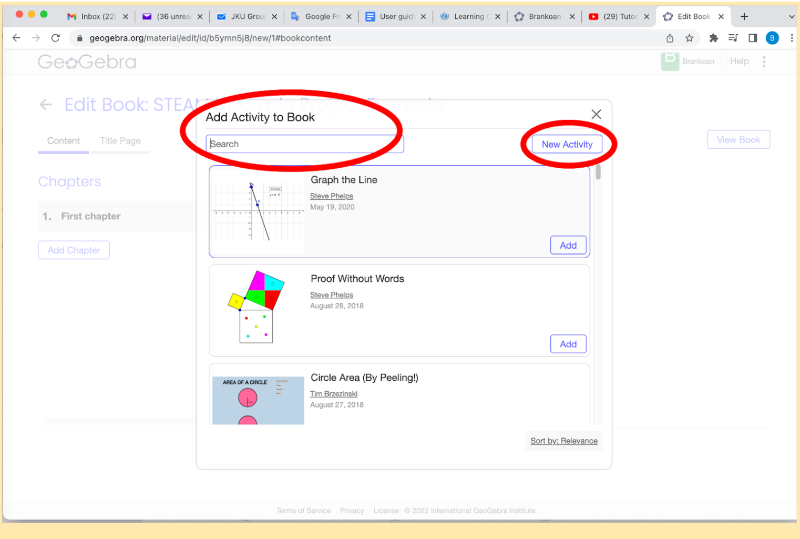Open GeoGebra header three-dot menu
Image resolution: width=800 pixels, height=539 pixels.
pos(764,61)
